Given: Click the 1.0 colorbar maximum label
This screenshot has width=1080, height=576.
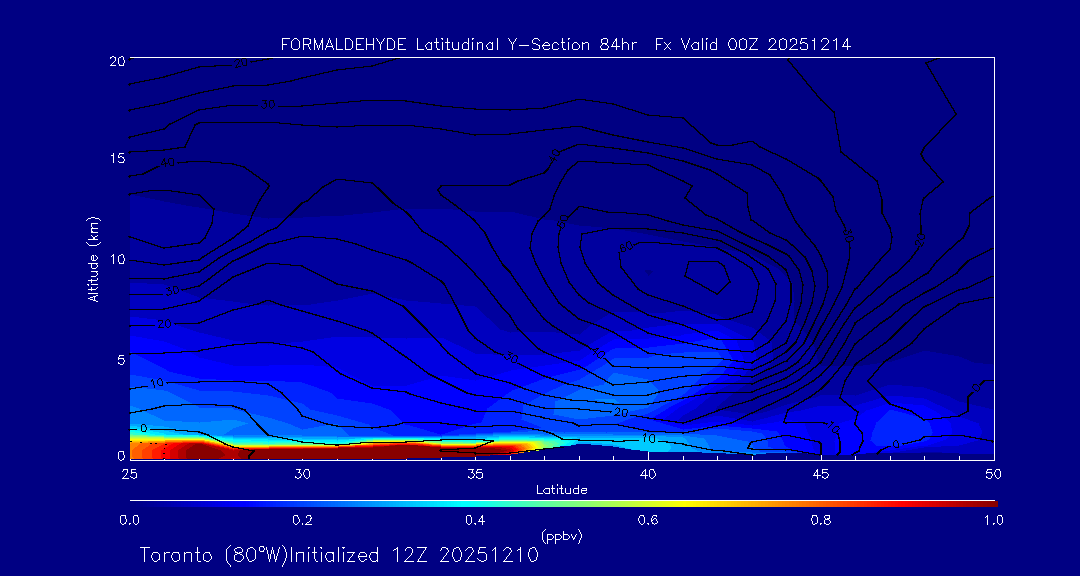Looking at the screenshot, I should click(x=992, y=520).
